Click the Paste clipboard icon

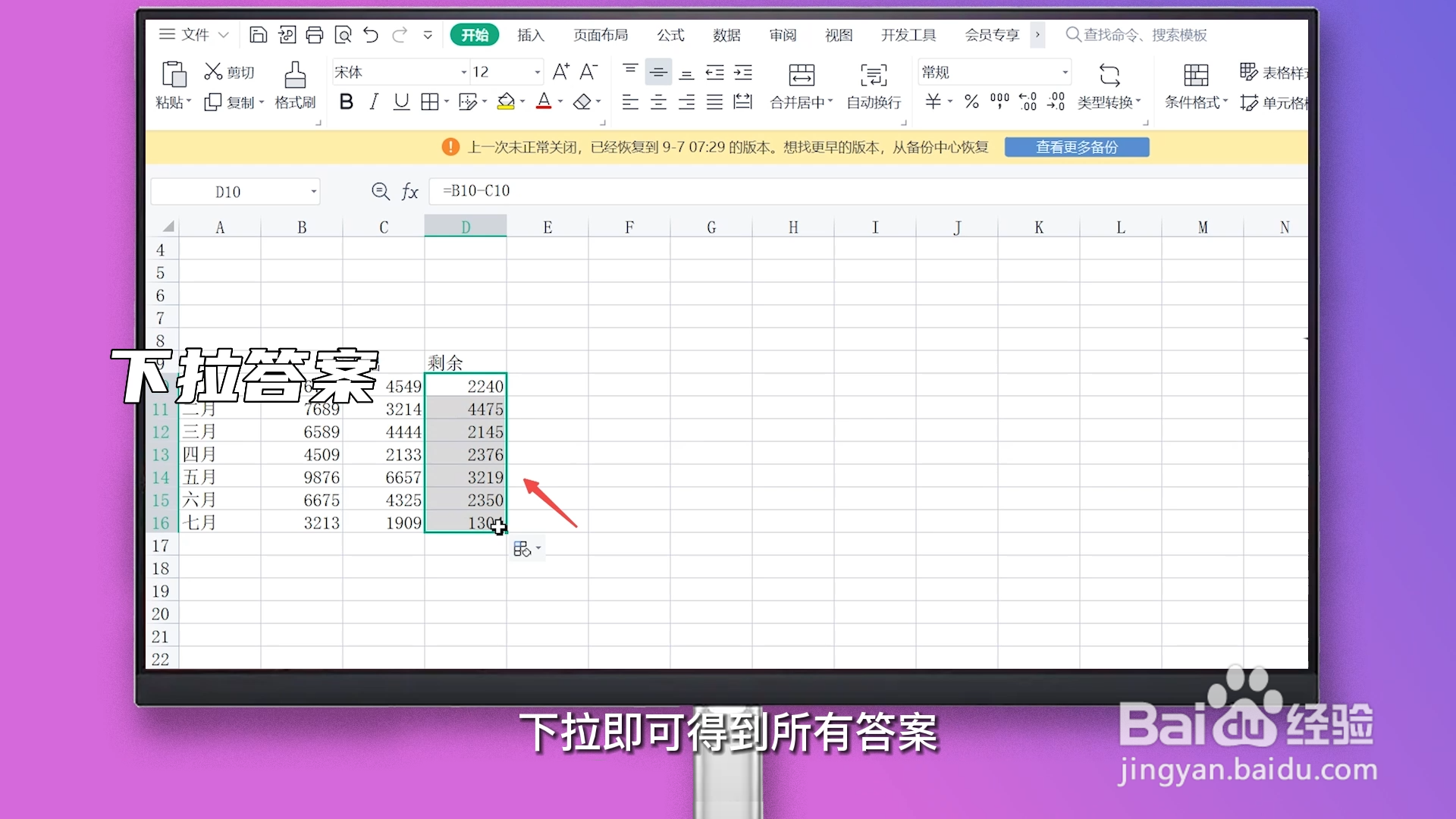174,74
